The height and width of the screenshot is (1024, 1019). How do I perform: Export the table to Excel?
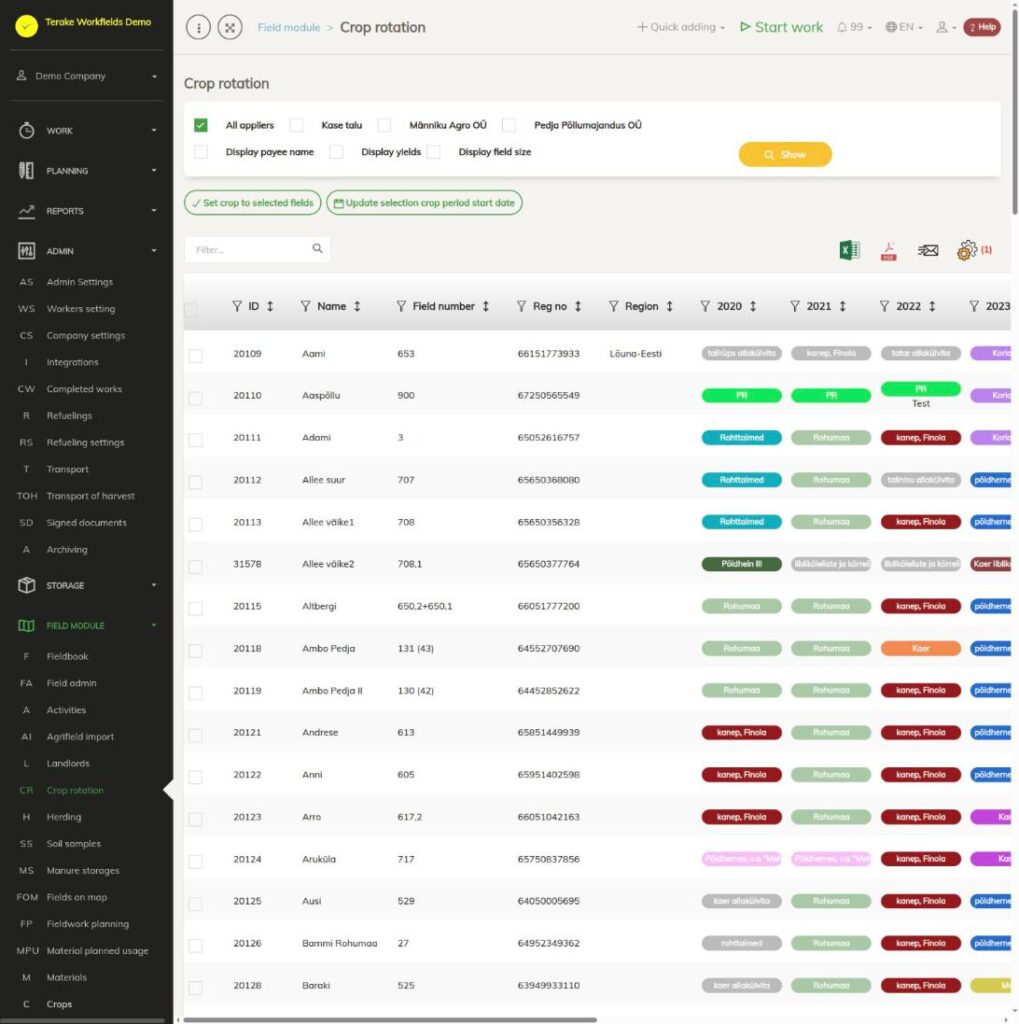point(849,250)
